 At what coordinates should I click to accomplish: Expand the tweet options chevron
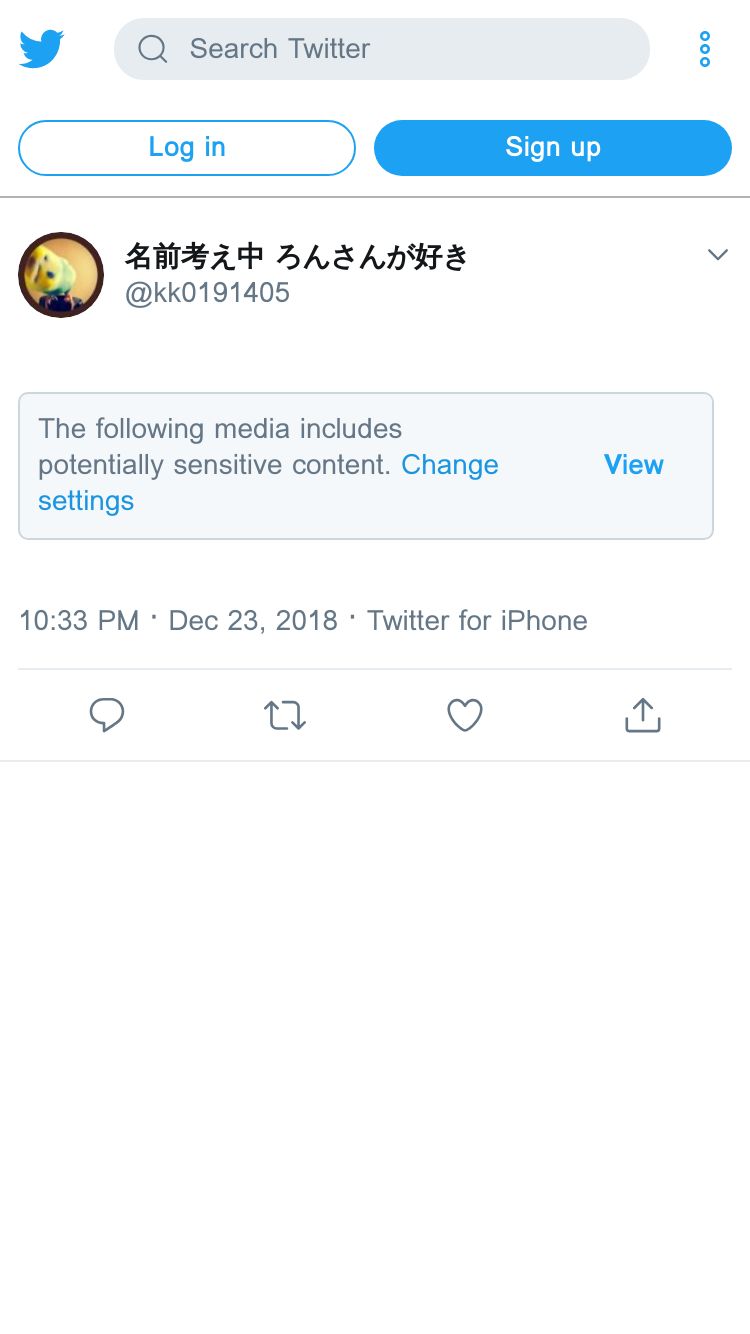(717, 255)
